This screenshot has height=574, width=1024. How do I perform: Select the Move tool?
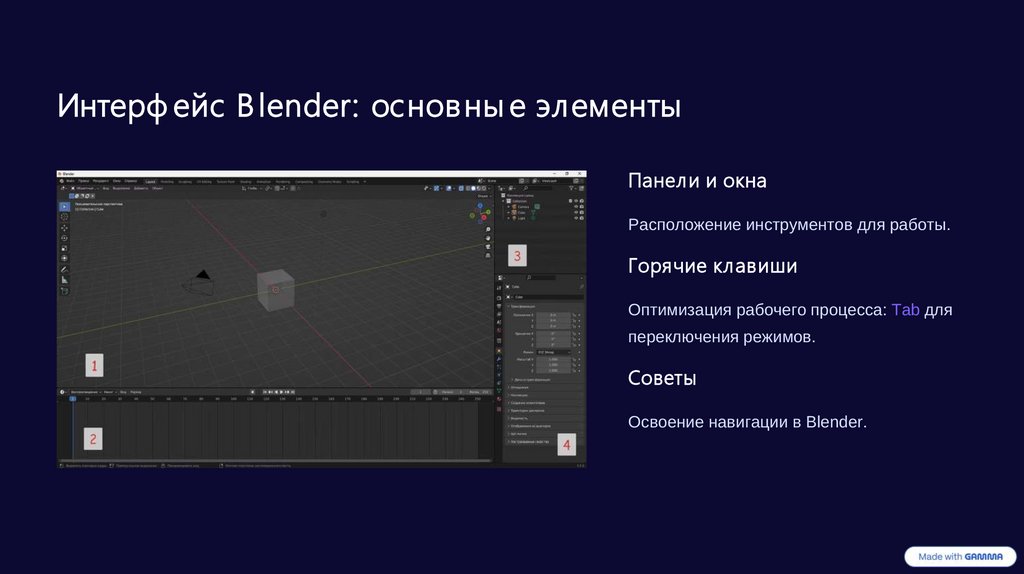64,228
